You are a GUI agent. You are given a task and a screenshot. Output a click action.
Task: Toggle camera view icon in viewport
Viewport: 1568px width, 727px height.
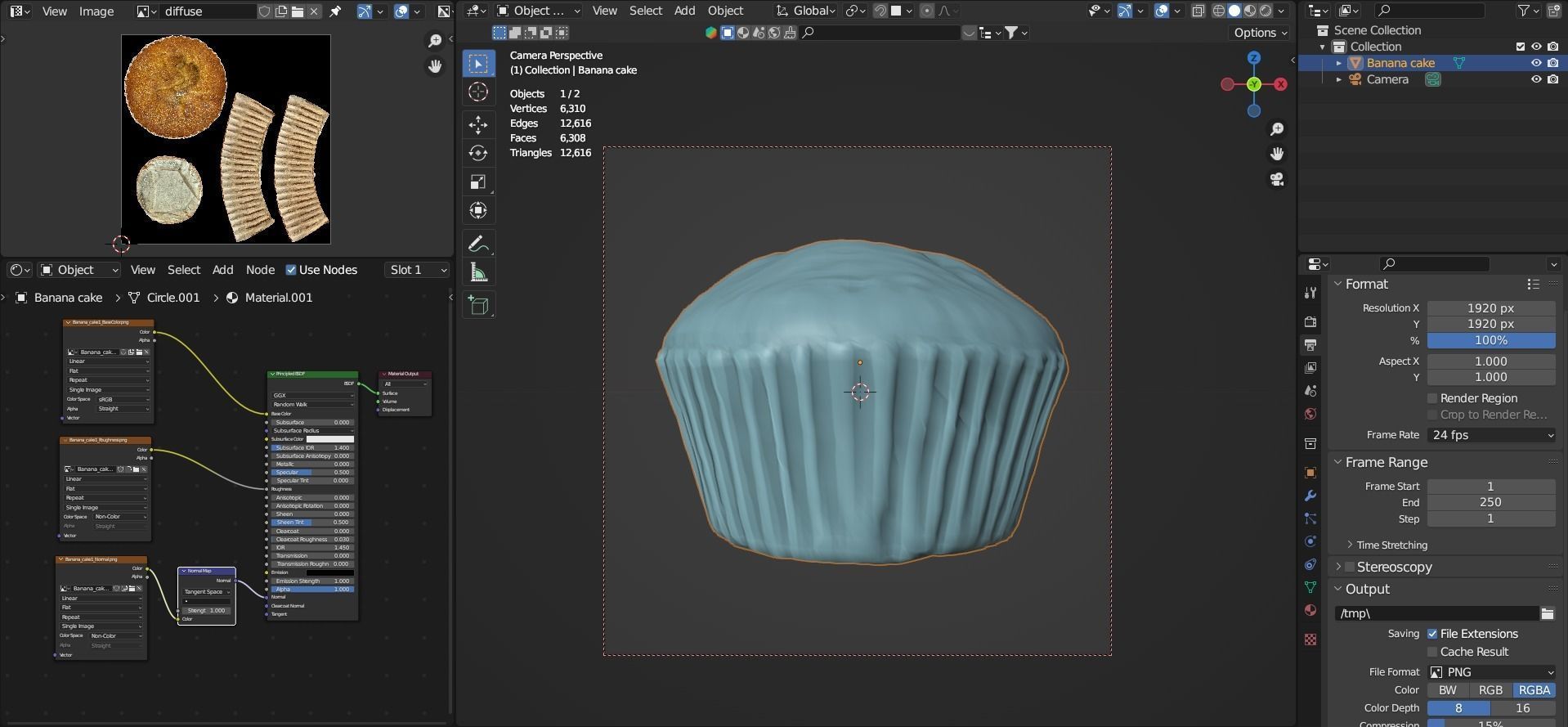click(x=1277, y=179)
